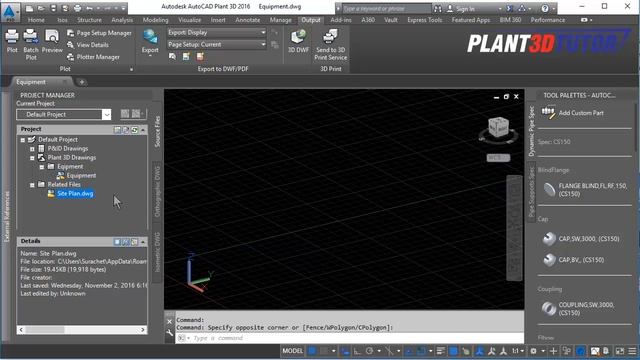Select COUPLING, SW, 3000 part
The height and width of the screenshot is (360, 640).
[578, 309]
